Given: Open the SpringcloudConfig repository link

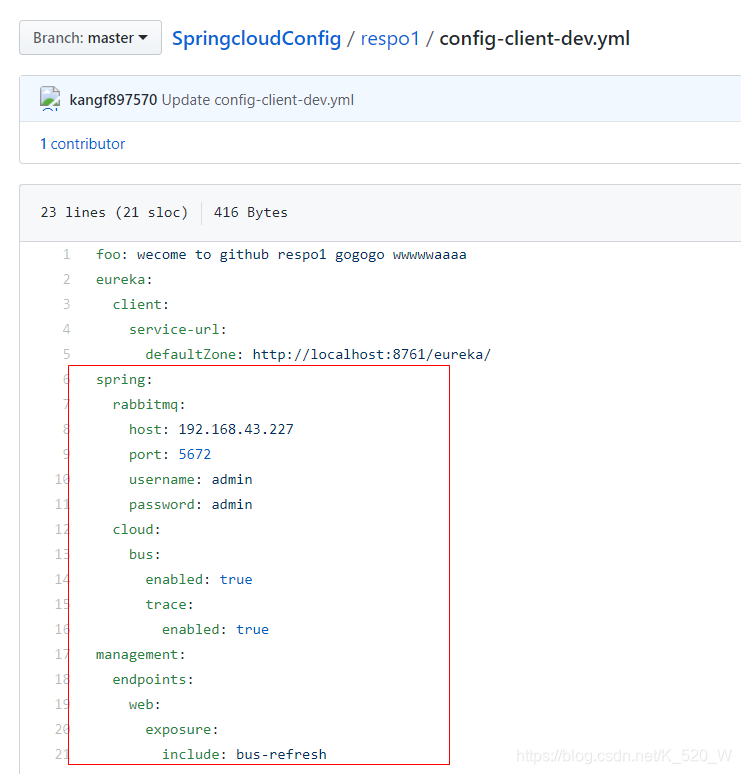Looking at the screenshot, I should coord(256,39).
